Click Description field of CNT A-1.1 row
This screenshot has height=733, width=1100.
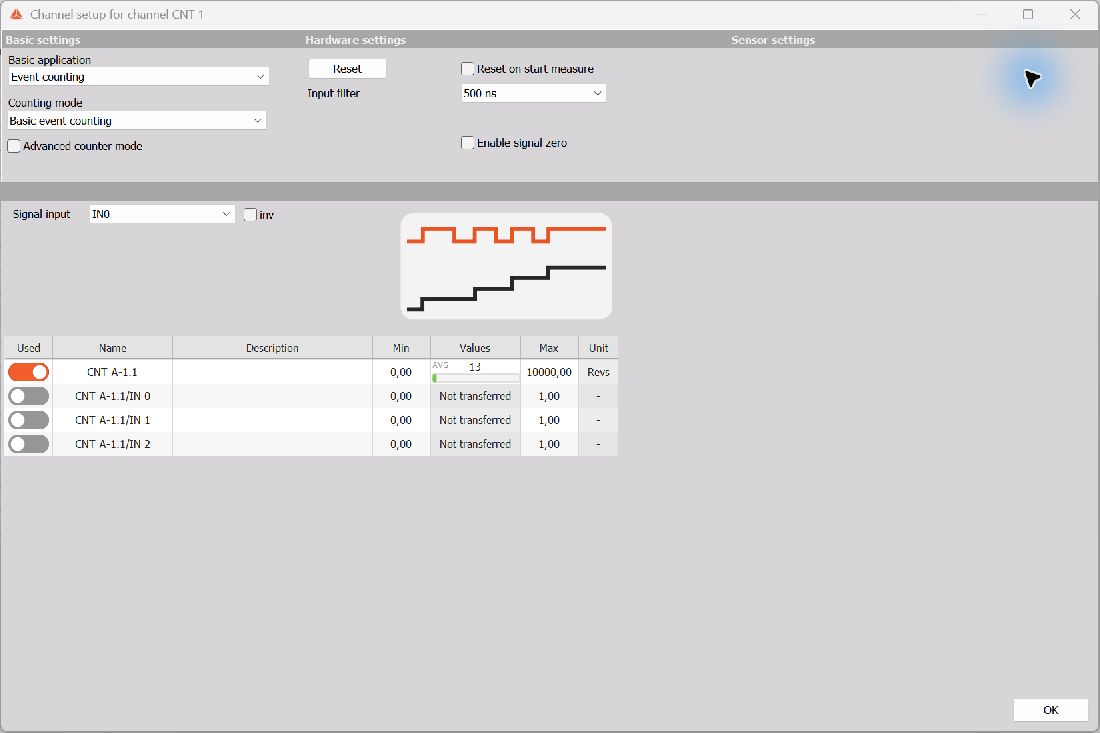[x=272, y=372]
